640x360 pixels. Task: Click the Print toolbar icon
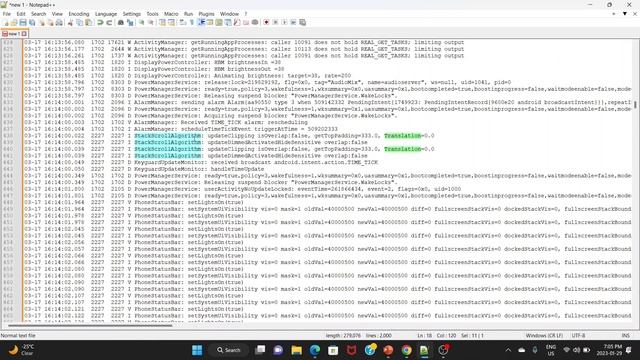coord(59,22)
